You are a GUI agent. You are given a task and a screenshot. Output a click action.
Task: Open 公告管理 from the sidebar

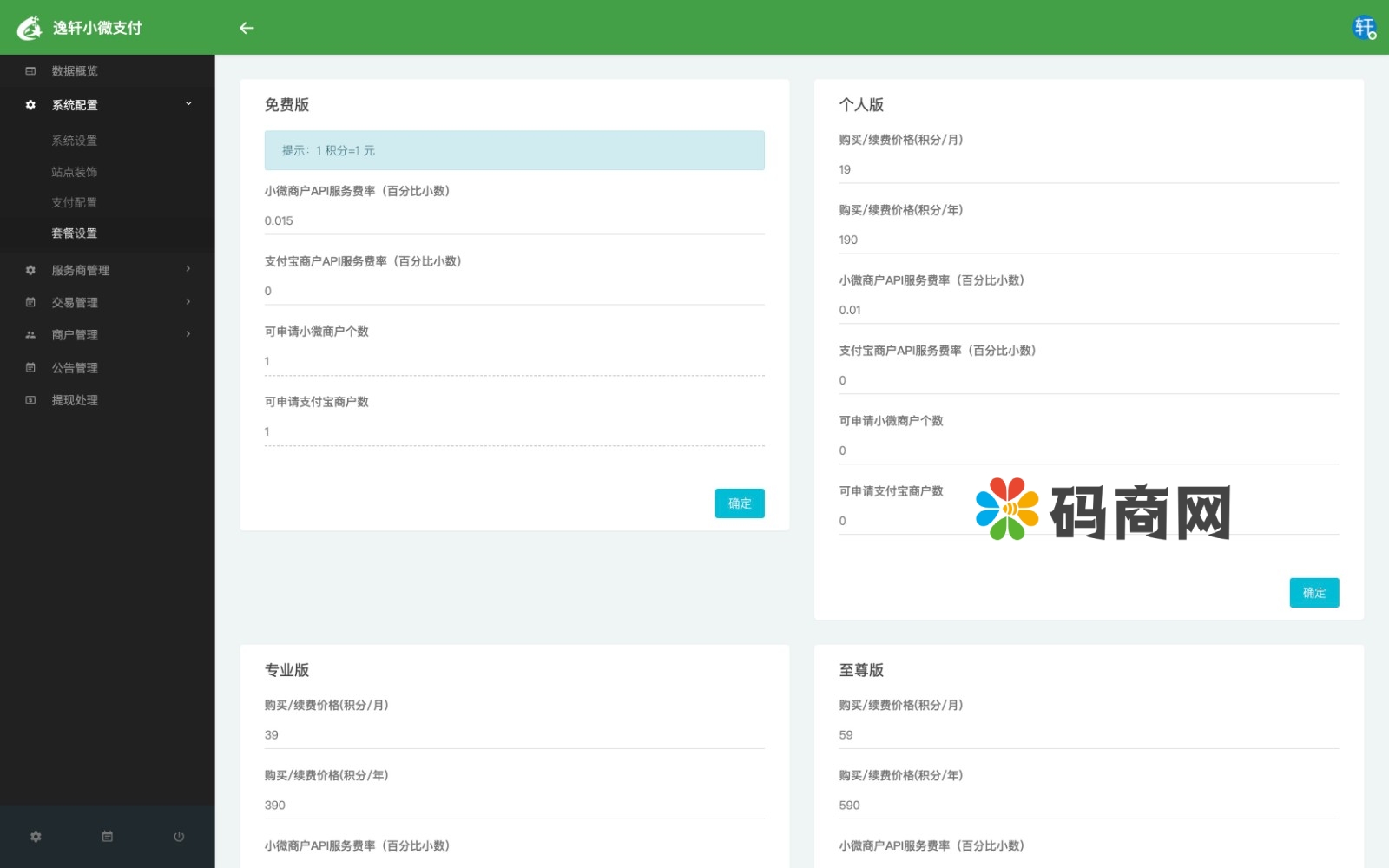[75, 368]
